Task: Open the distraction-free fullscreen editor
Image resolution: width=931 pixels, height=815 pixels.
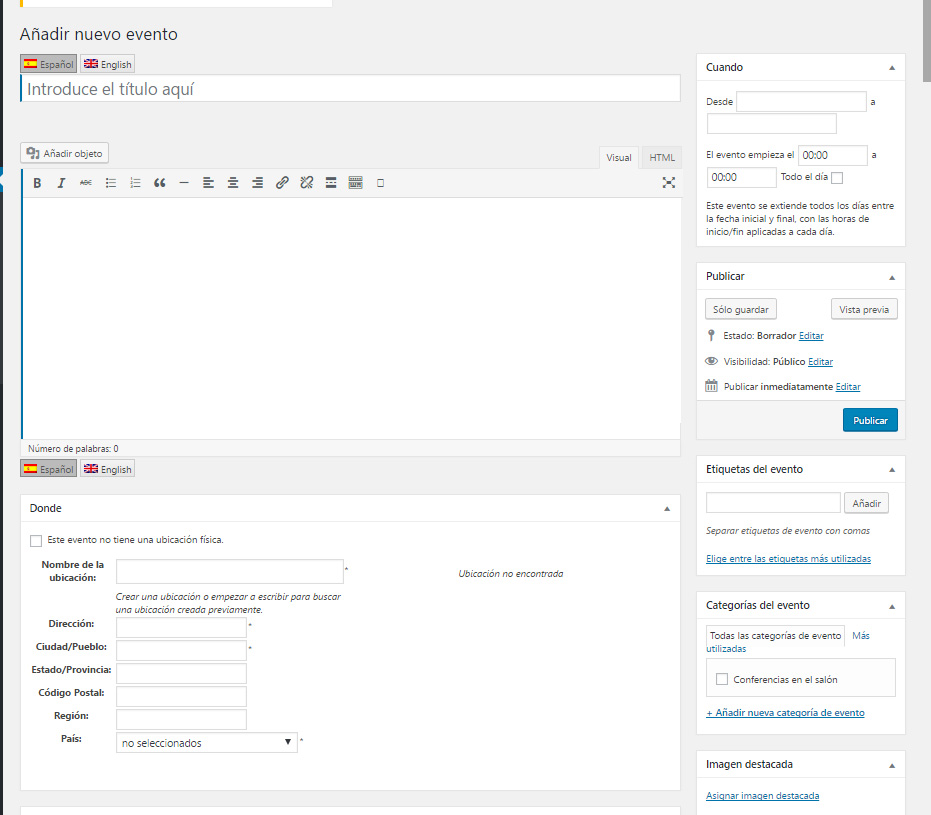Action: click(x=669, y=183)
